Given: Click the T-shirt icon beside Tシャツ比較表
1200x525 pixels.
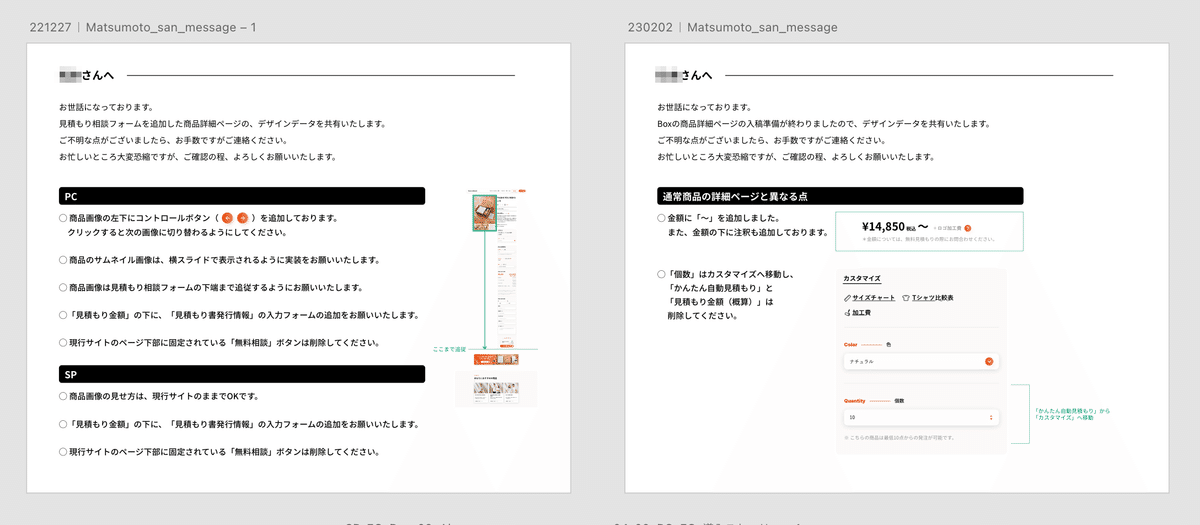Looking at the screenshot, I should pos(905,298).
